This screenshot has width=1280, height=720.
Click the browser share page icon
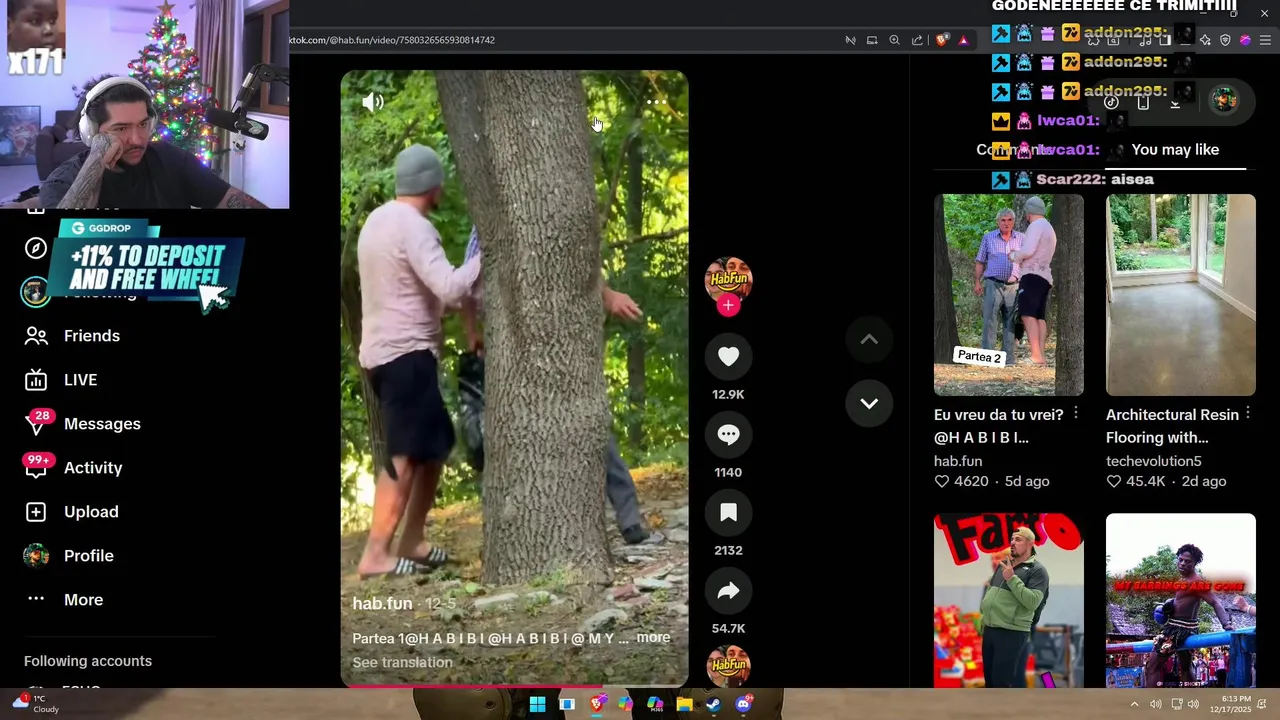coord(917,40)
